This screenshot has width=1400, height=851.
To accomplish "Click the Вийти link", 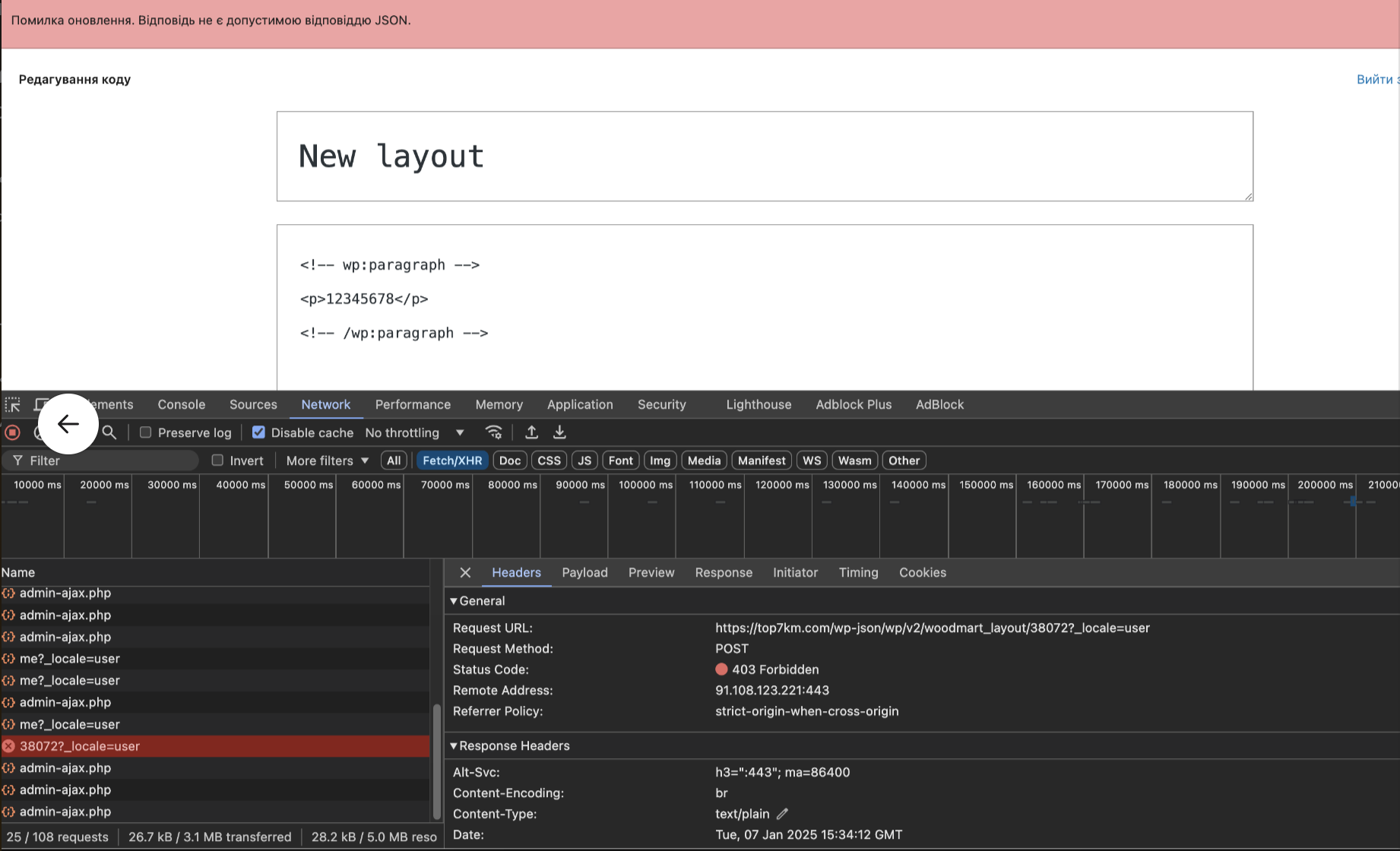I will [1377, 79].
